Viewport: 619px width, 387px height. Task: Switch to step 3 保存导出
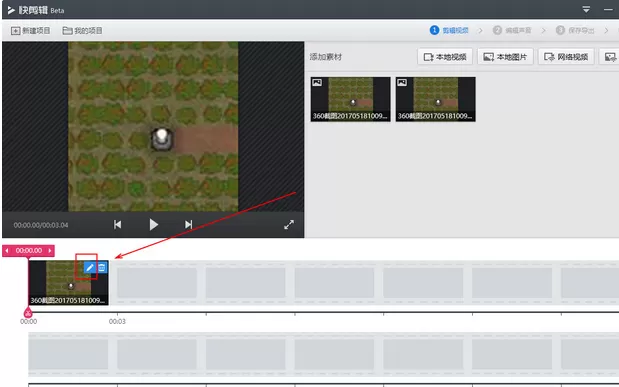(575, 30)
